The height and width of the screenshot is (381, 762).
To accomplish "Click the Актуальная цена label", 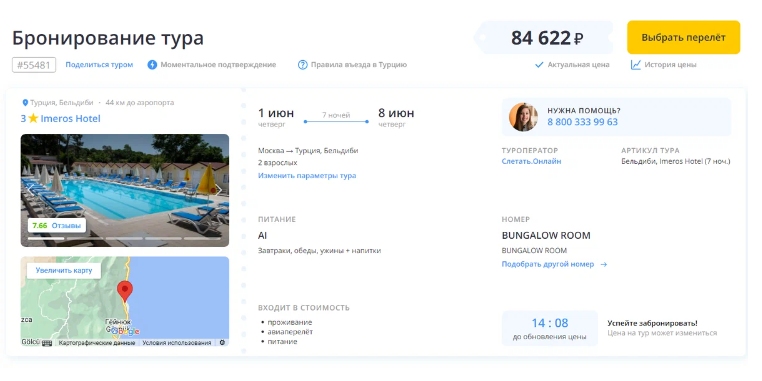I will tap(578, 65).
